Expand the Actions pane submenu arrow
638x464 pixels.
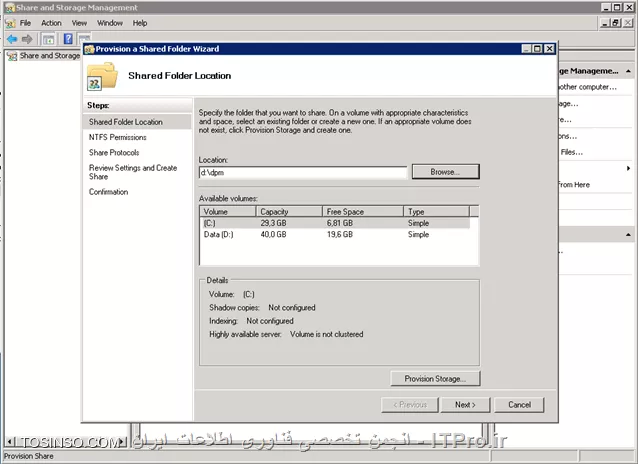(x=629, y=169)
